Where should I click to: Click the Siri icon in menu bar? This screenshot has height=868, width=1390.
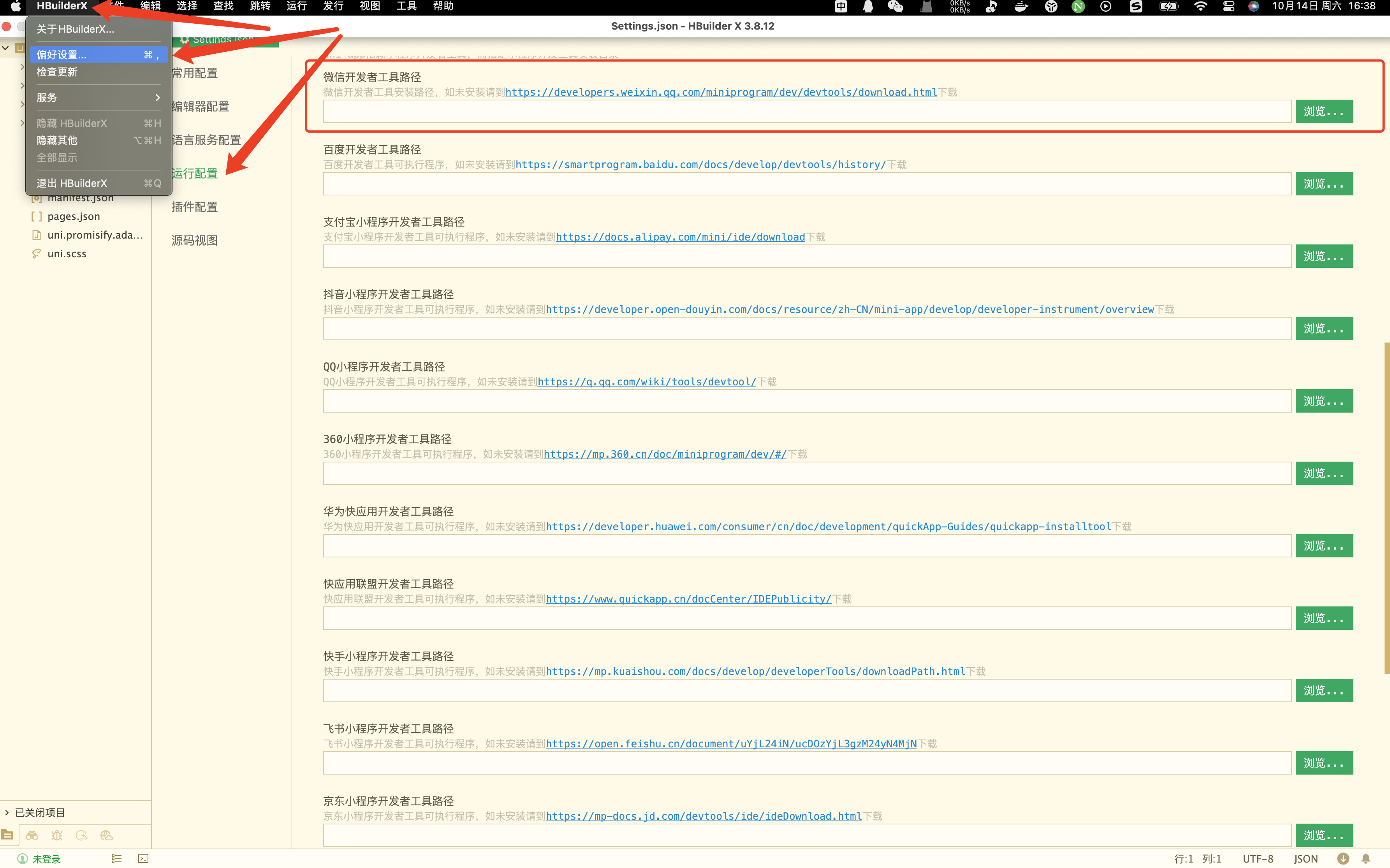1254,6
